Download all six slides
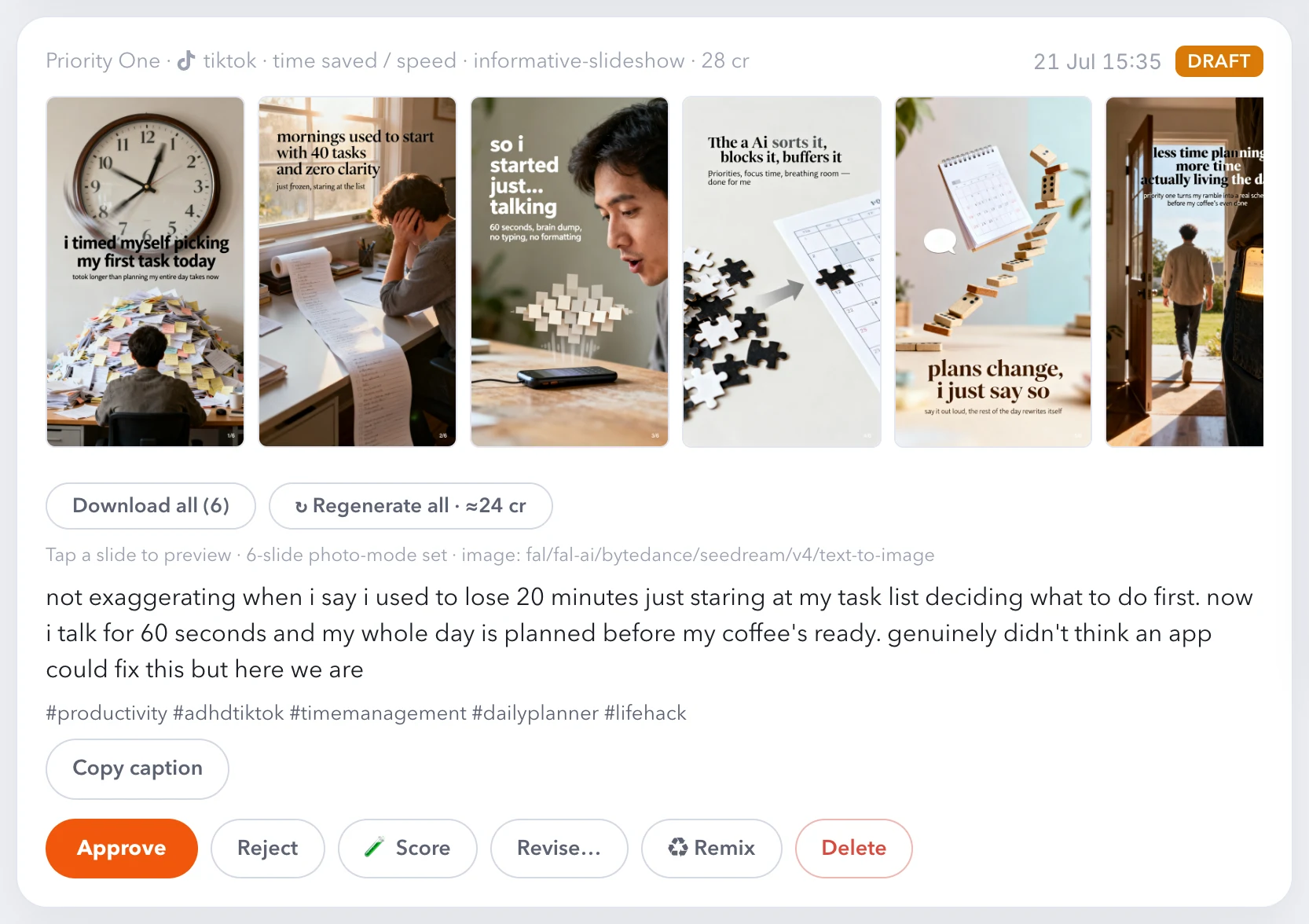Screen dimensions: 1309x924 click(x=151, y=506)
